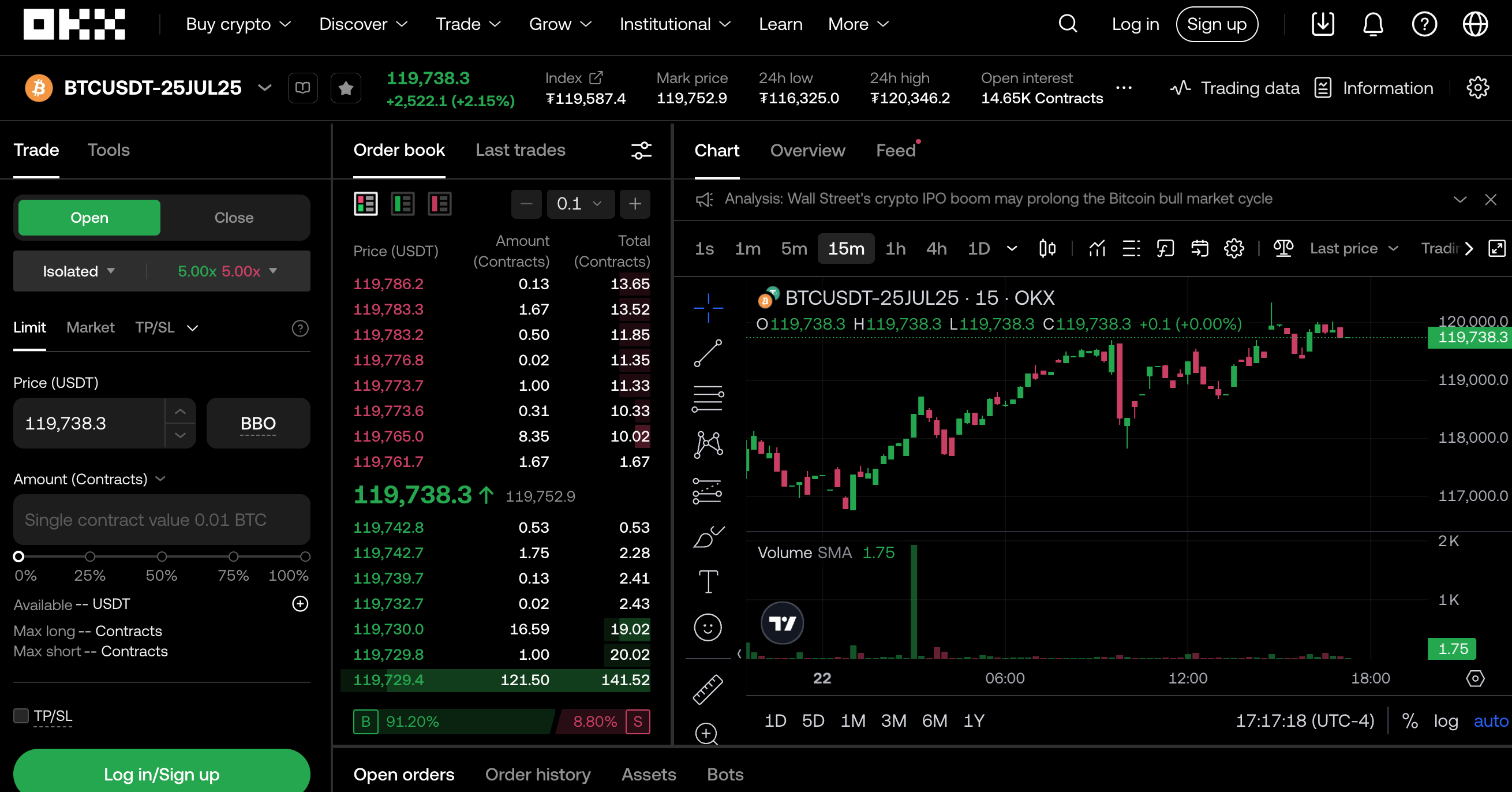Set amount slider to 50%
Viewport: 1512px width, 792px height.
click(162, 556)
